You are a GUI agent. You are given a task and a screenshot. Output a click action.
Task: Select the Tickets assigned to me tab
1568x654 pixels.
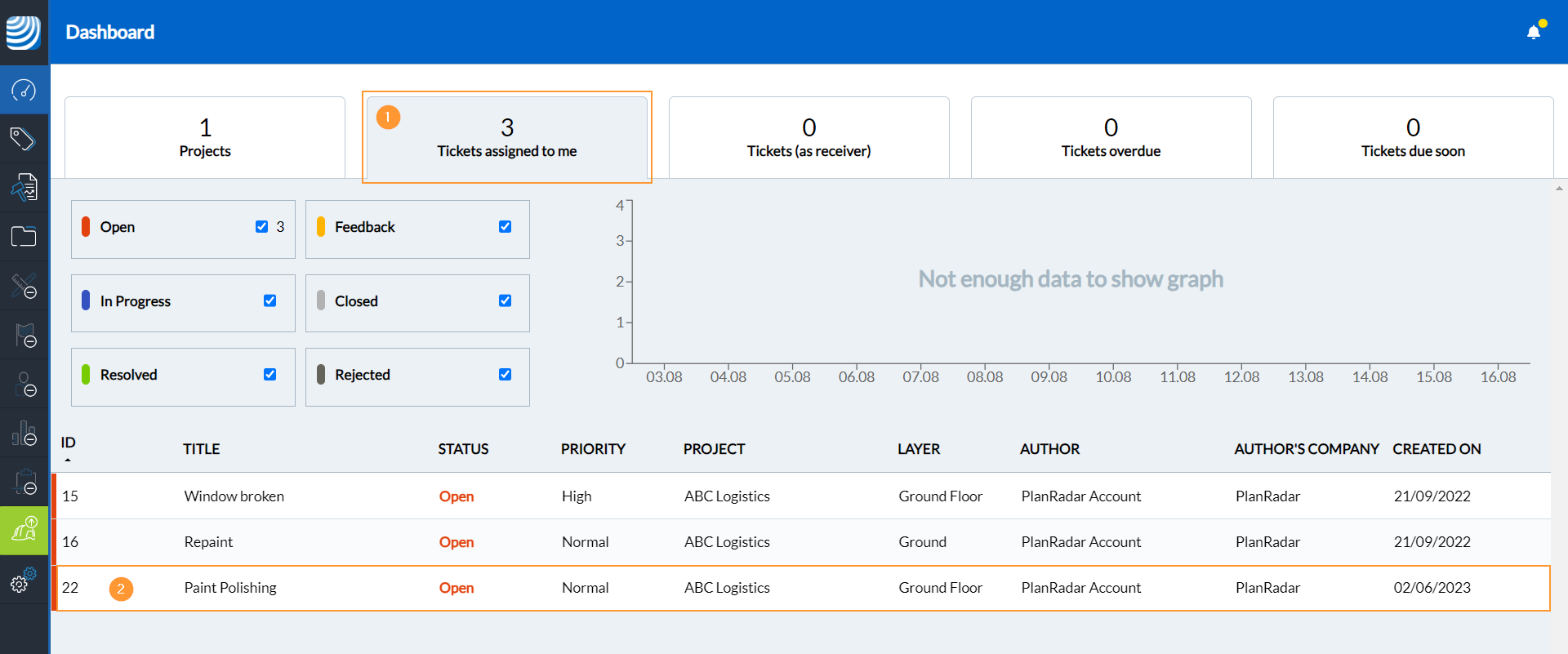506,137
